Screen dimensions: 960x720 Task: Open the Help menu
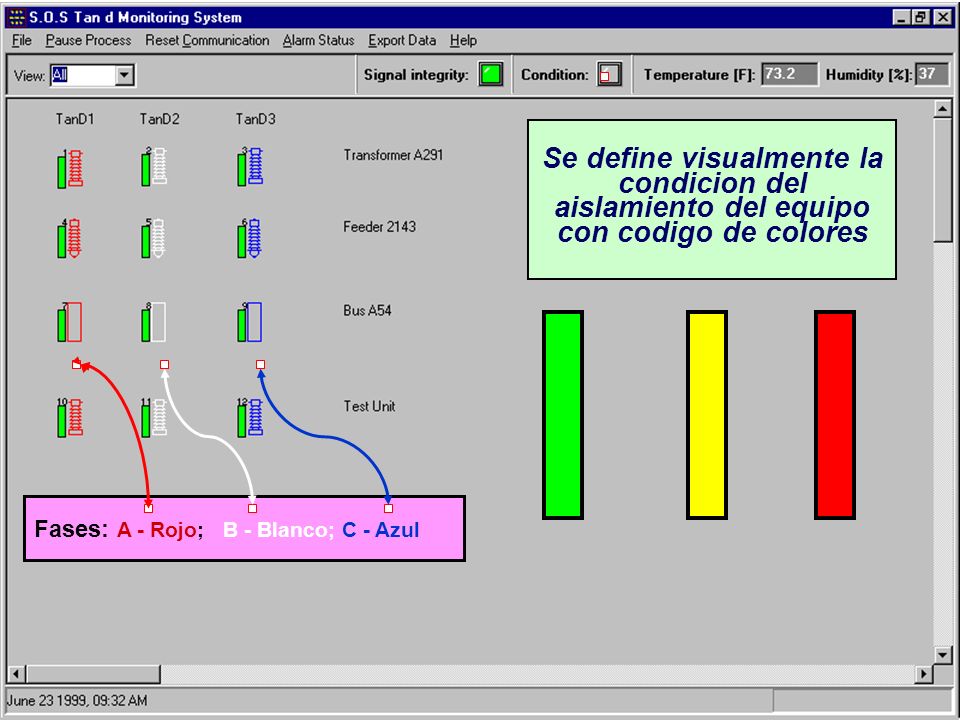click(463, 40)
